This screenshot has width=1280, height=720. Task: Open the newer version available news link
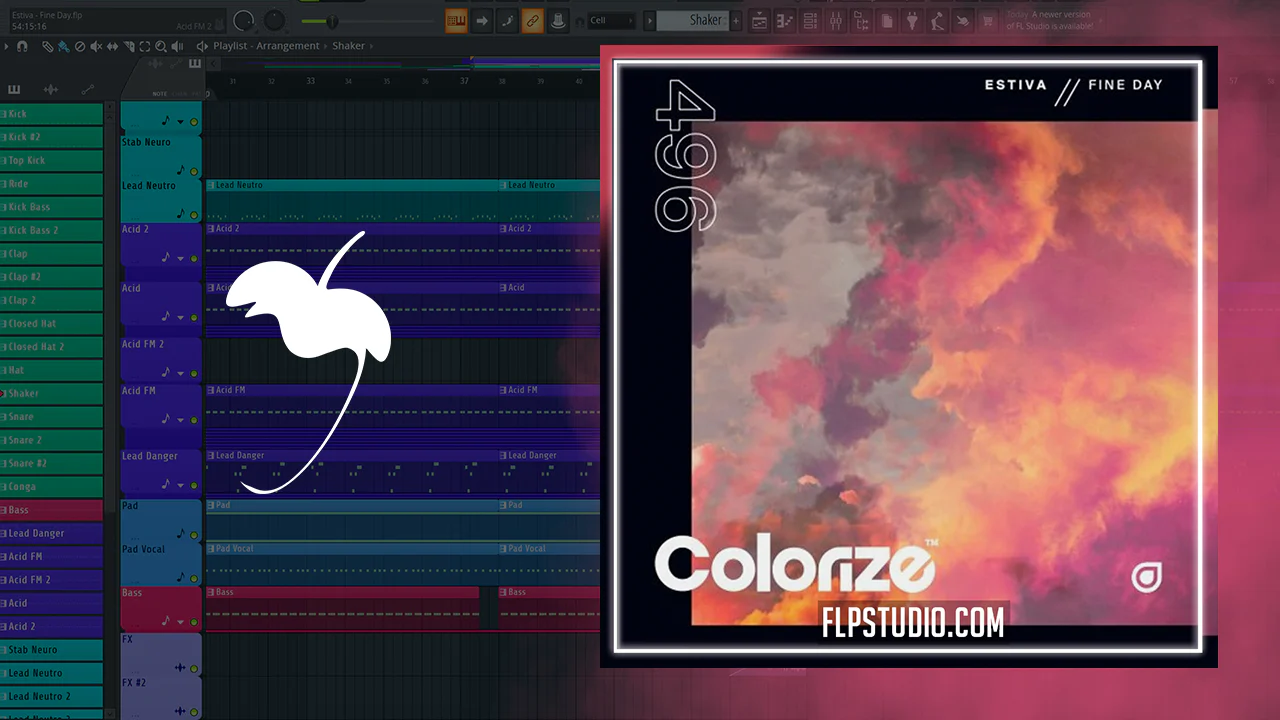pos(1050,21)
